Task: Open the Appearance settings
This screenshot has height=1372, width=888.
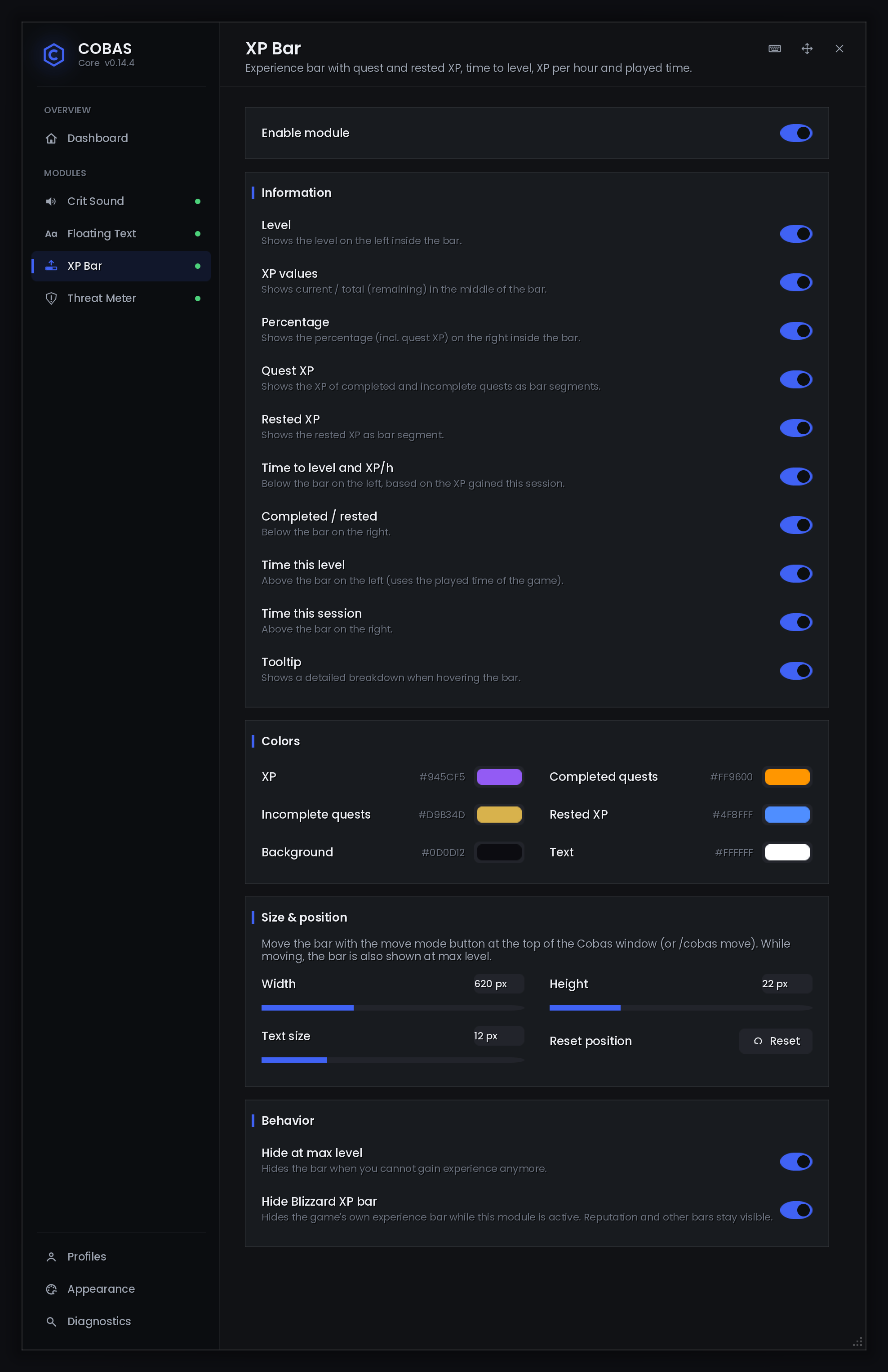Action: [x=121, y=1289]
